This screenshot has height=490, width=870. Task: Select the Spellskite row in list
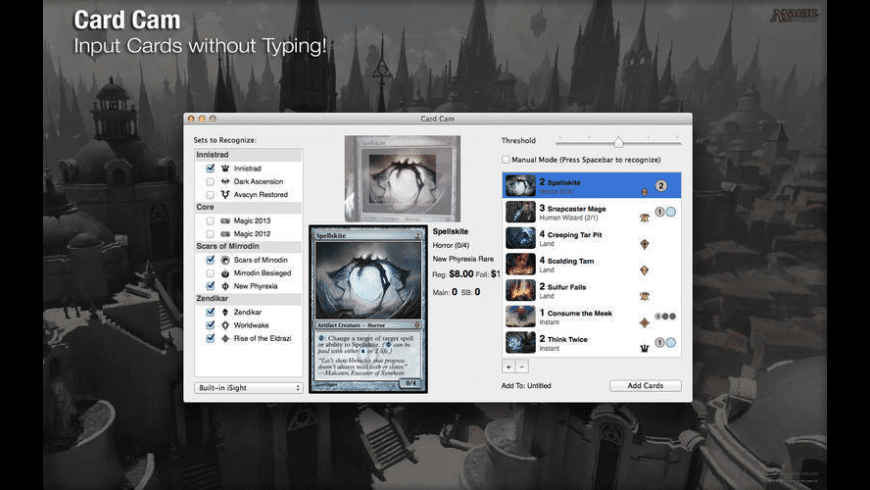591,185
